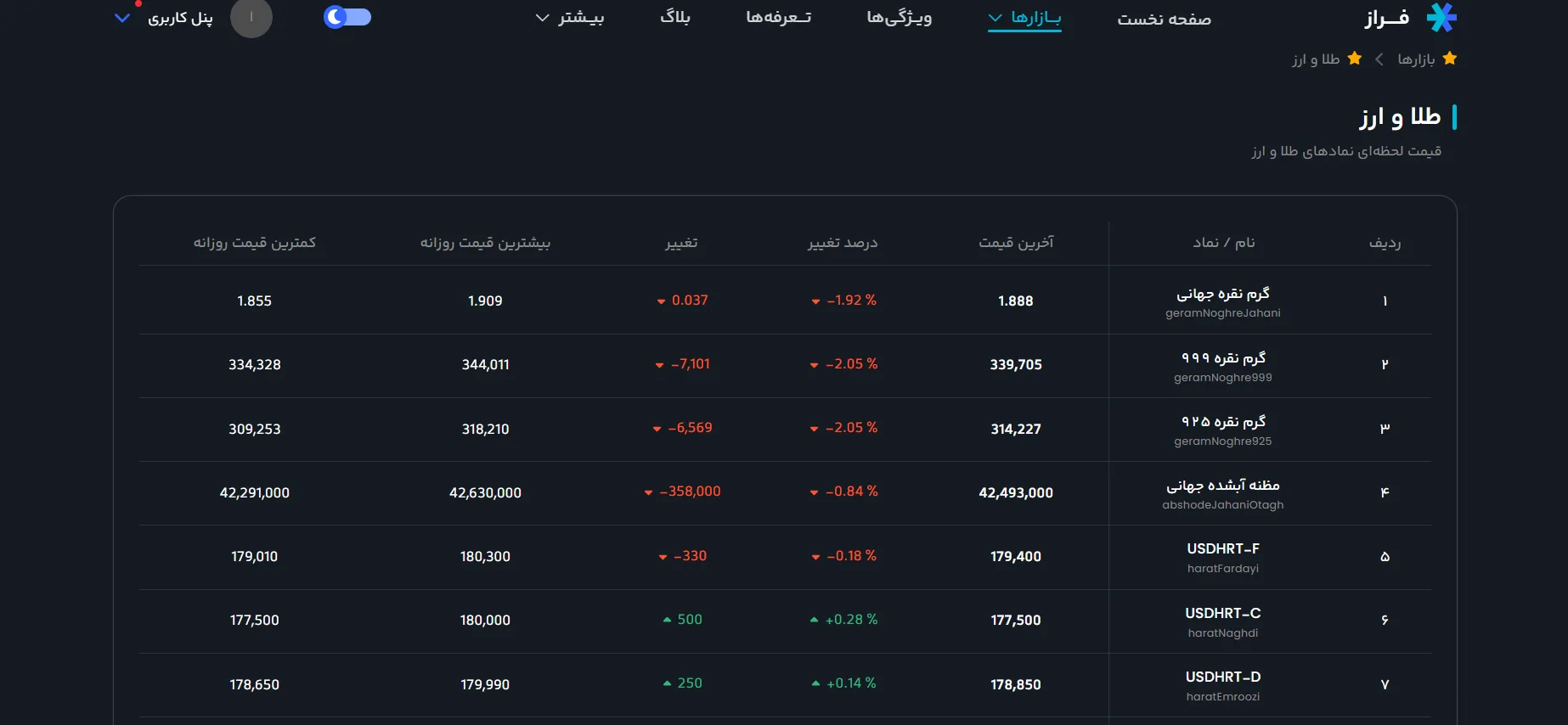Click the red down arrow beside -358,000
This screenshot has width=1568, height=725.
point(649,492)
